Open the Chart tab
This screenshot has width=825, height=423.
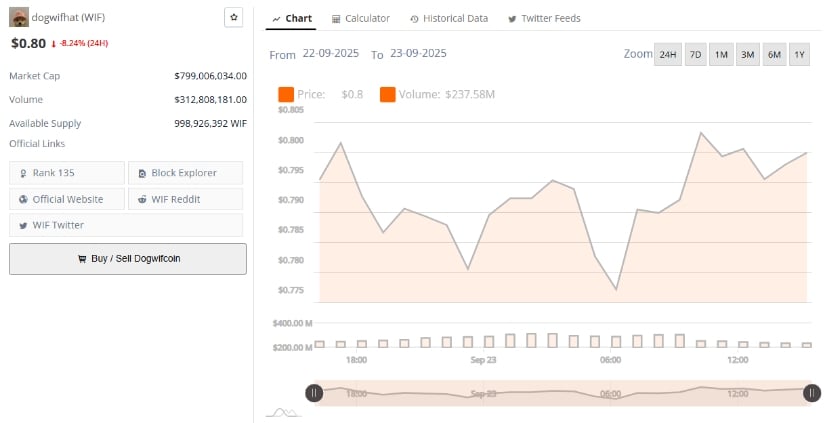(292, 18)
